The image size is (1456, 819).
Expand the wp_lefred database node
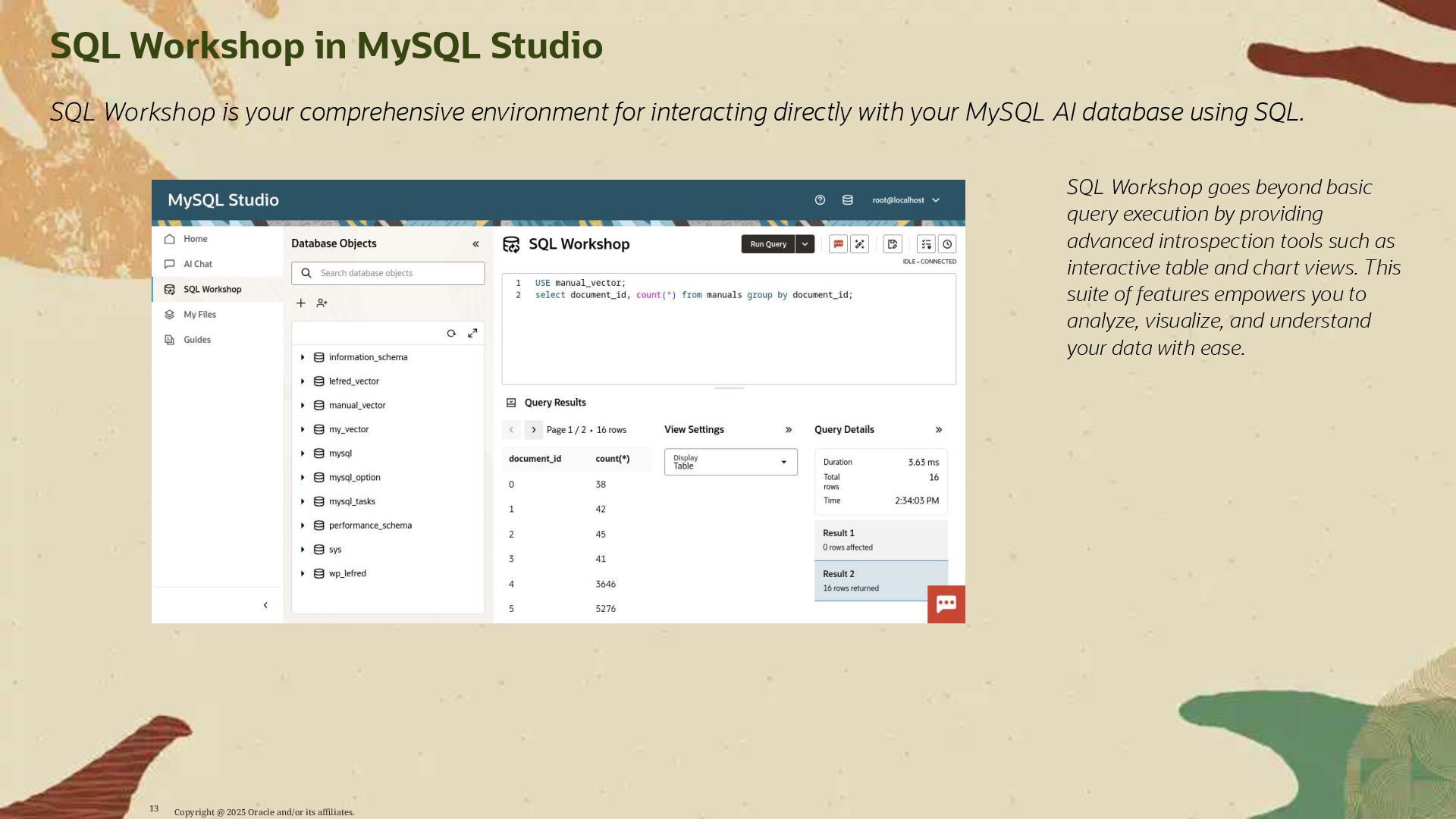click(303, 574)
